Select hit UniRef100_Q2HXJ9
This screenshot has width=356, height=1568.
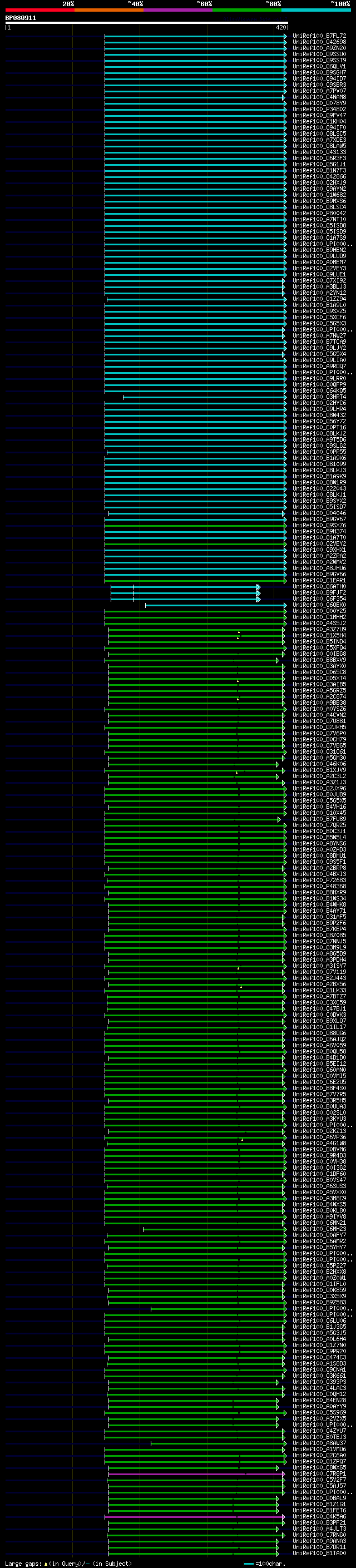coord(319,182)
